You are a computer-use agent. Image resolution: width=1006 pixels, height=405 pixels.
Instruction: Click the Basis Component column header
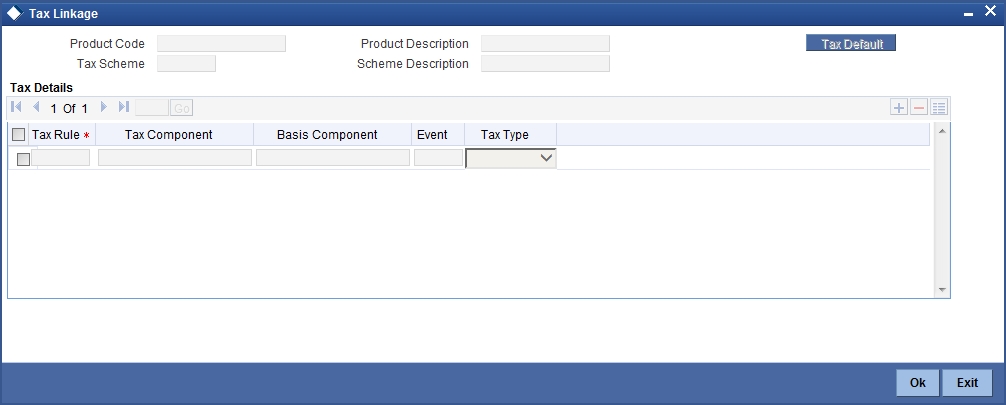[x=327, y=135]
